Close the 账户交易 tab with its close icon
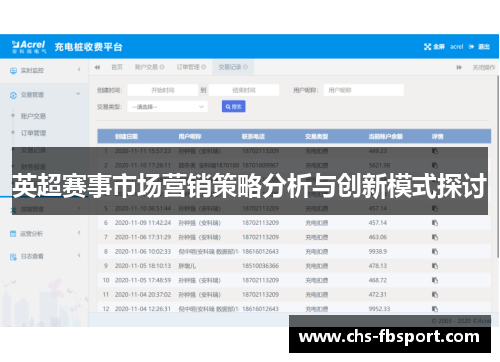Viewport: 500px width, 362px height. point(162,67)
